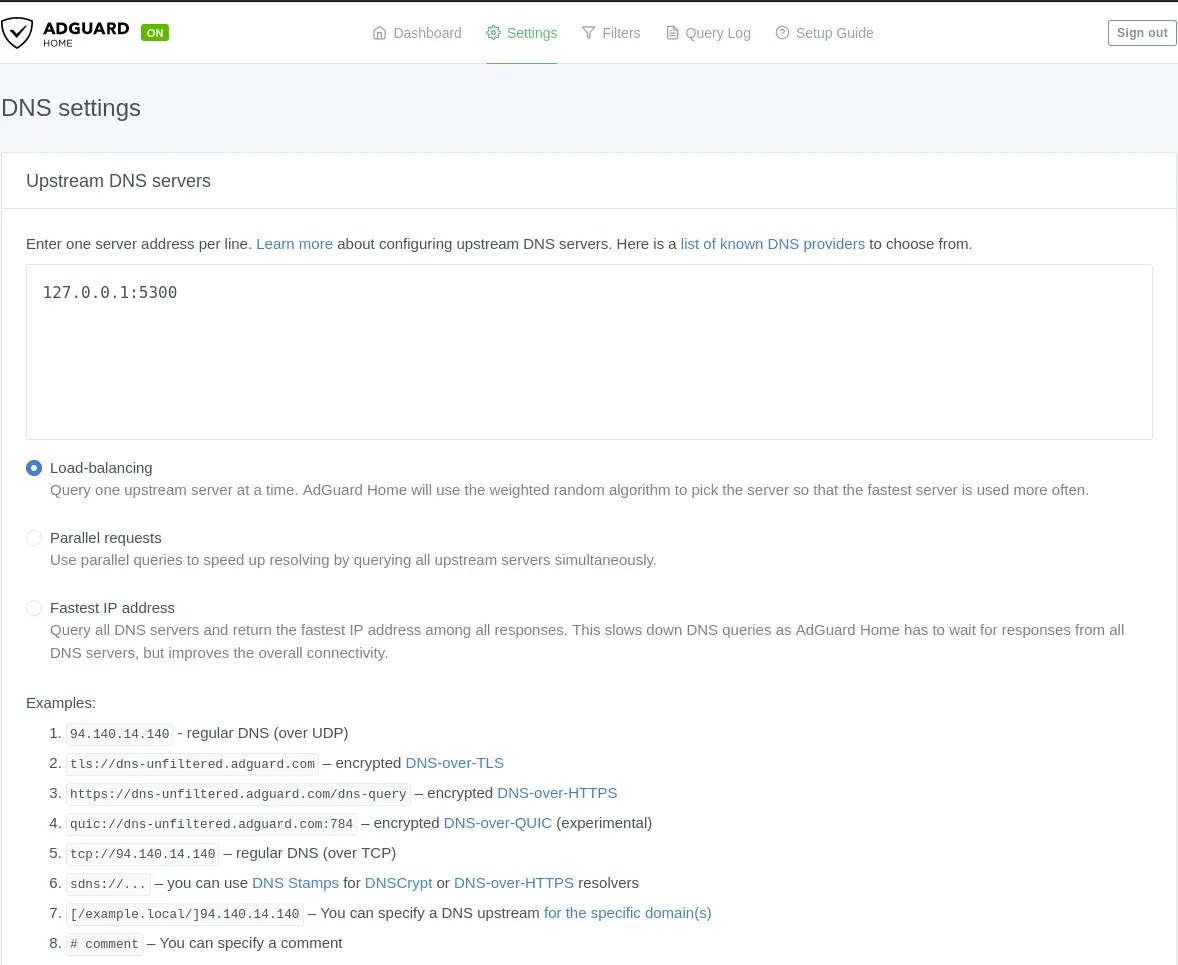Click the Filters funnel icon
The height and width of the screenshot is (965, 1178).
pyautogui.click(x=588, y=33)
